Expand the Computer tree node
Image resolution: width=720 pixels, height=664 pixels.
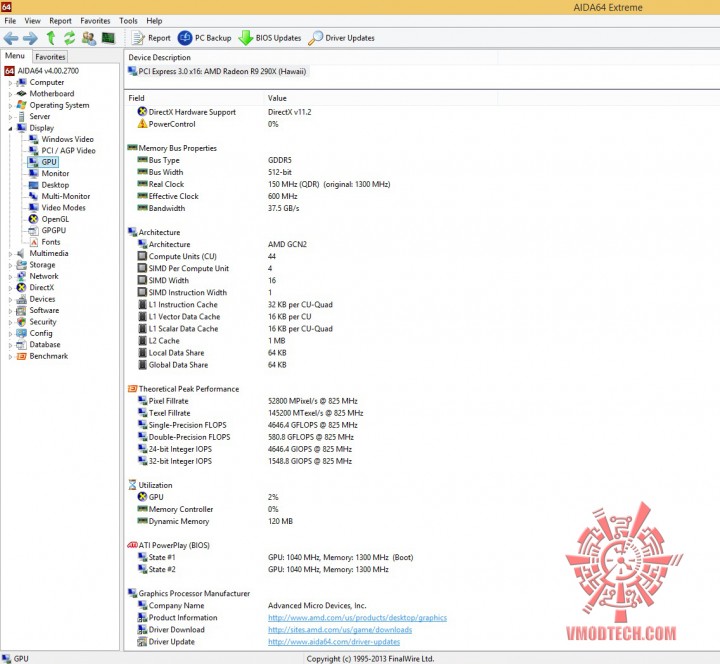click(10, 83)
